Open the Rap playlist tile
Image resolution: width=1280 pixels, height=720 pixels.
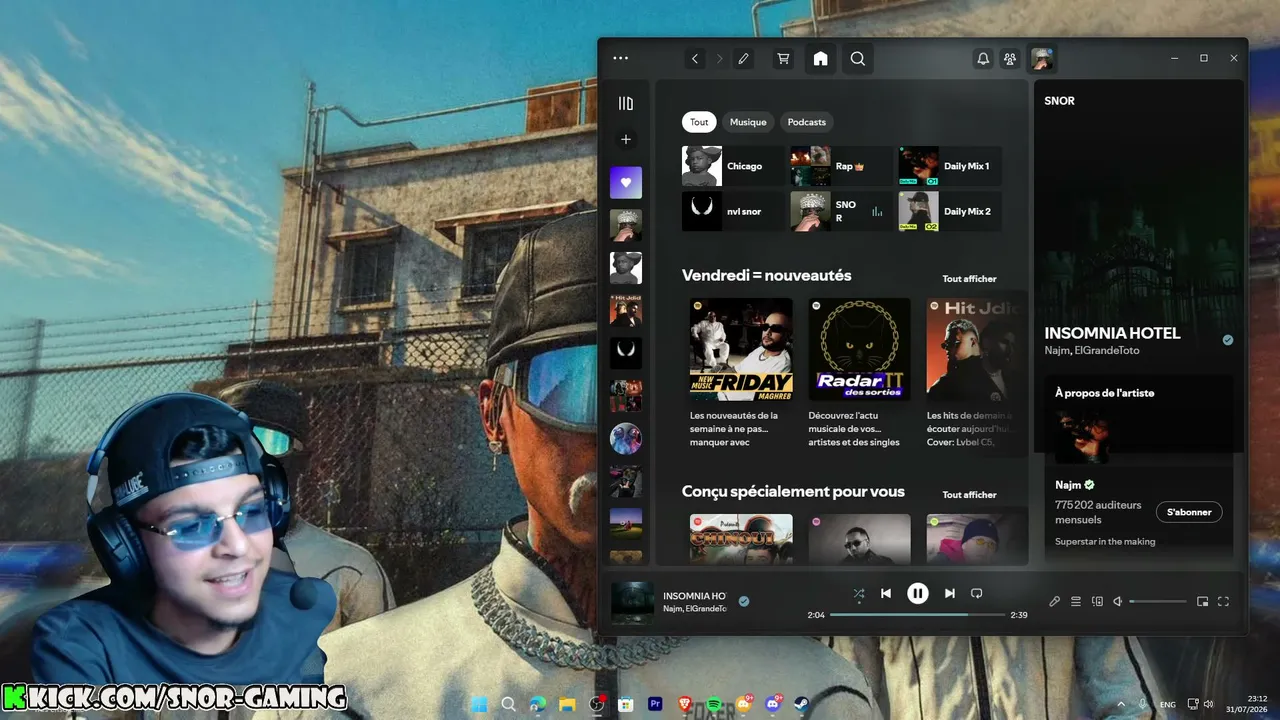[x=842, y=166]
